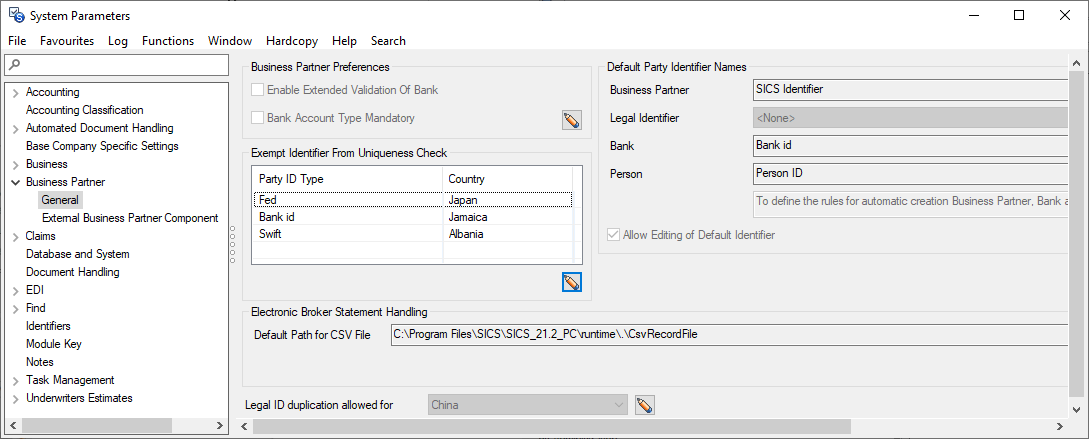This screenshot has width=1089, height=439.
Task: Click the horizontal scrollbar of main panel
Action: pyautogui.click(x=550, y=427)
